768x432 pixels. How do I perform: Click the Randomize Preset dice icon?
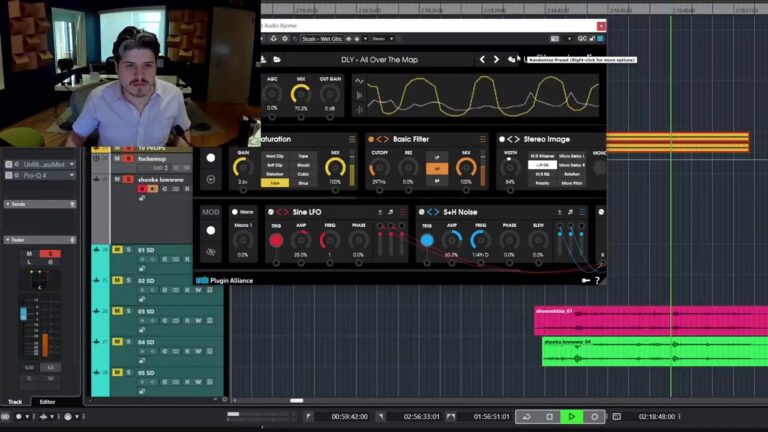[511, 59]
